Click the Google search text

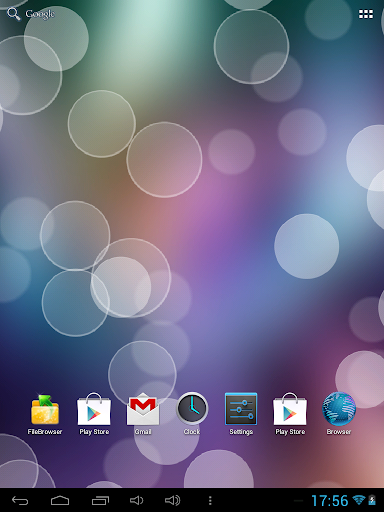(x=40, y=14)
